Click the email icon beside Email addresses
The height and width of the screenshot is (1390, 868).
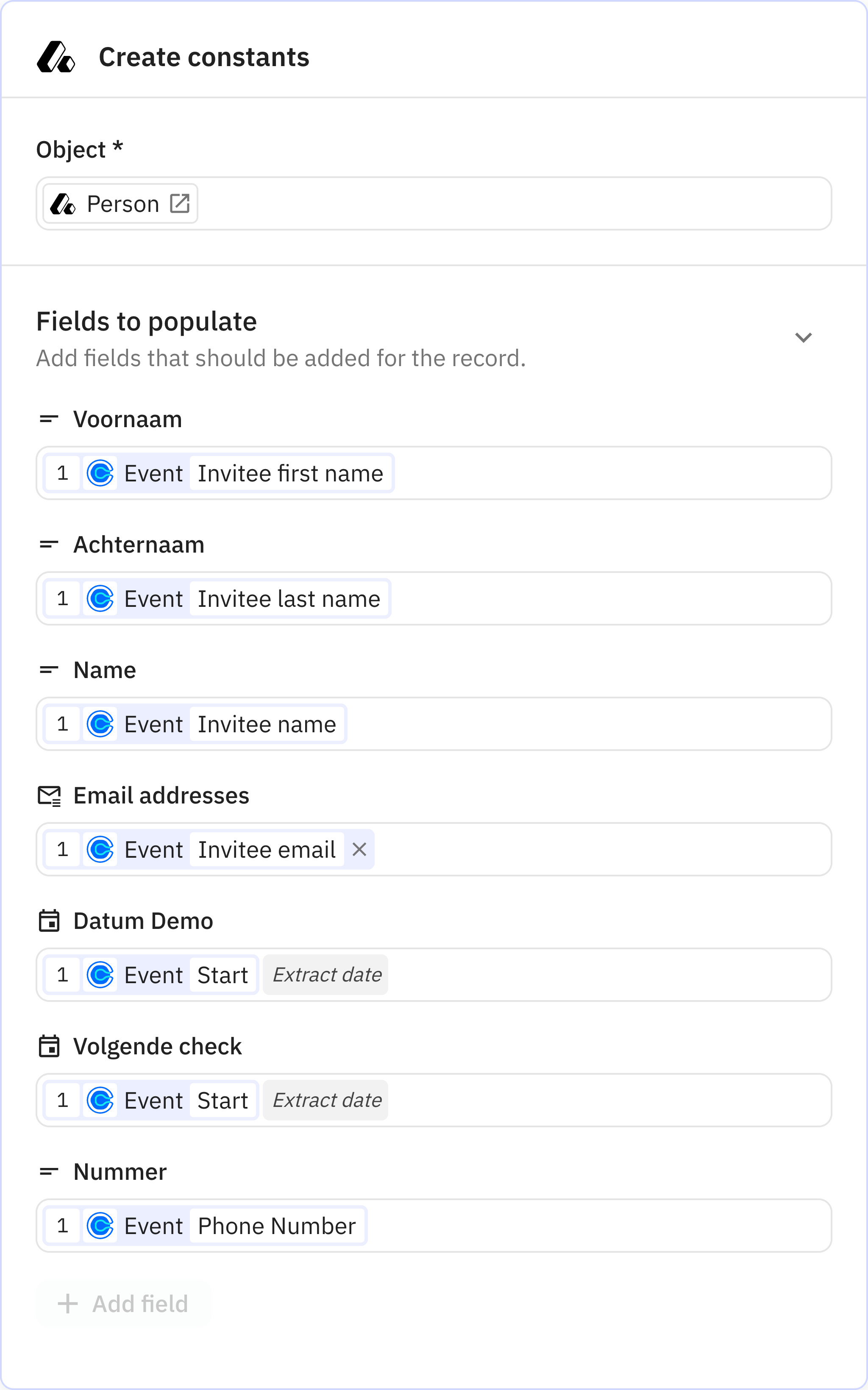pos(49,795)
